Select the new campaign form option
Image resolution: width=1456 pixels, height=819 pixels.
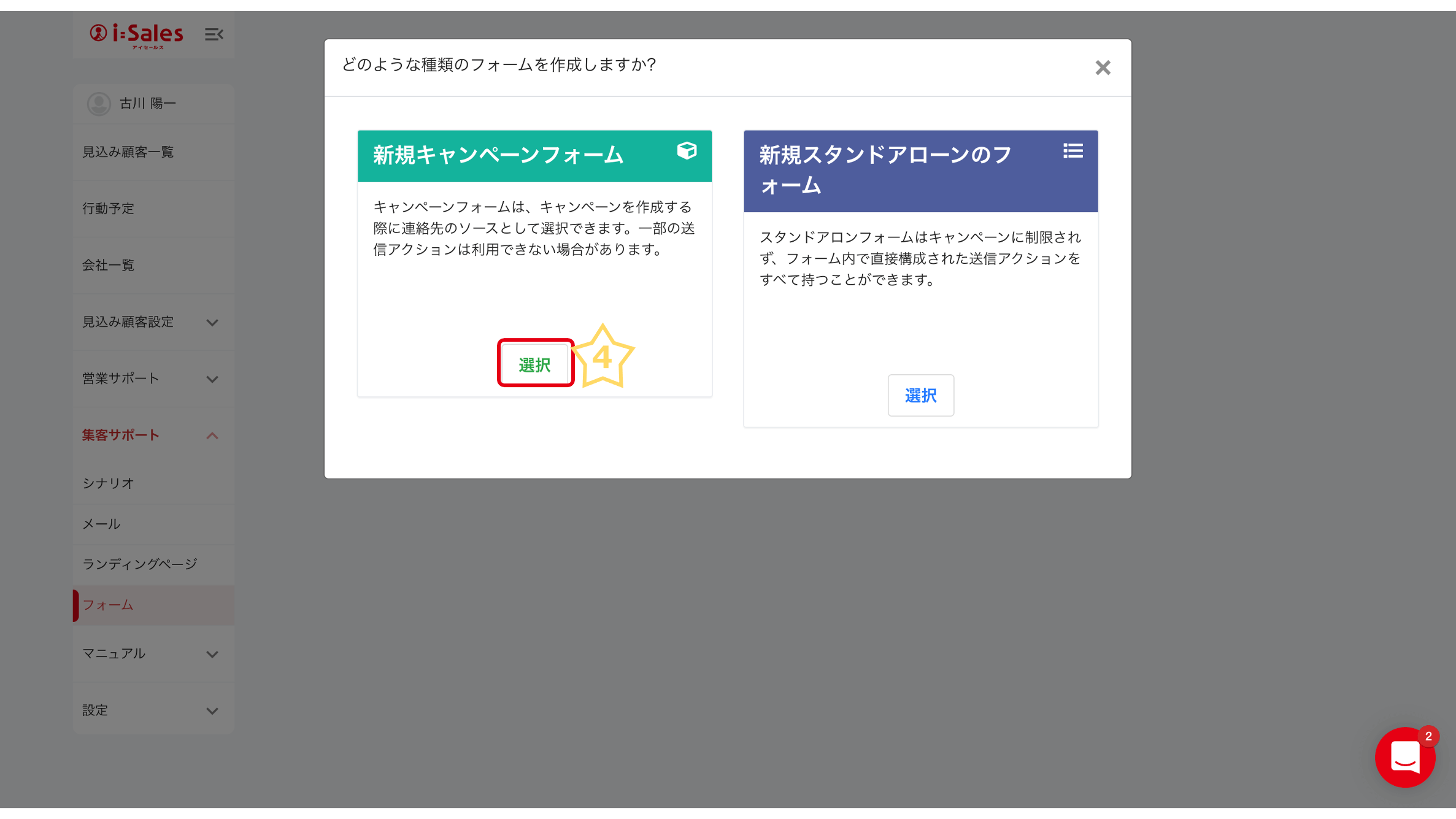[535, 365]
